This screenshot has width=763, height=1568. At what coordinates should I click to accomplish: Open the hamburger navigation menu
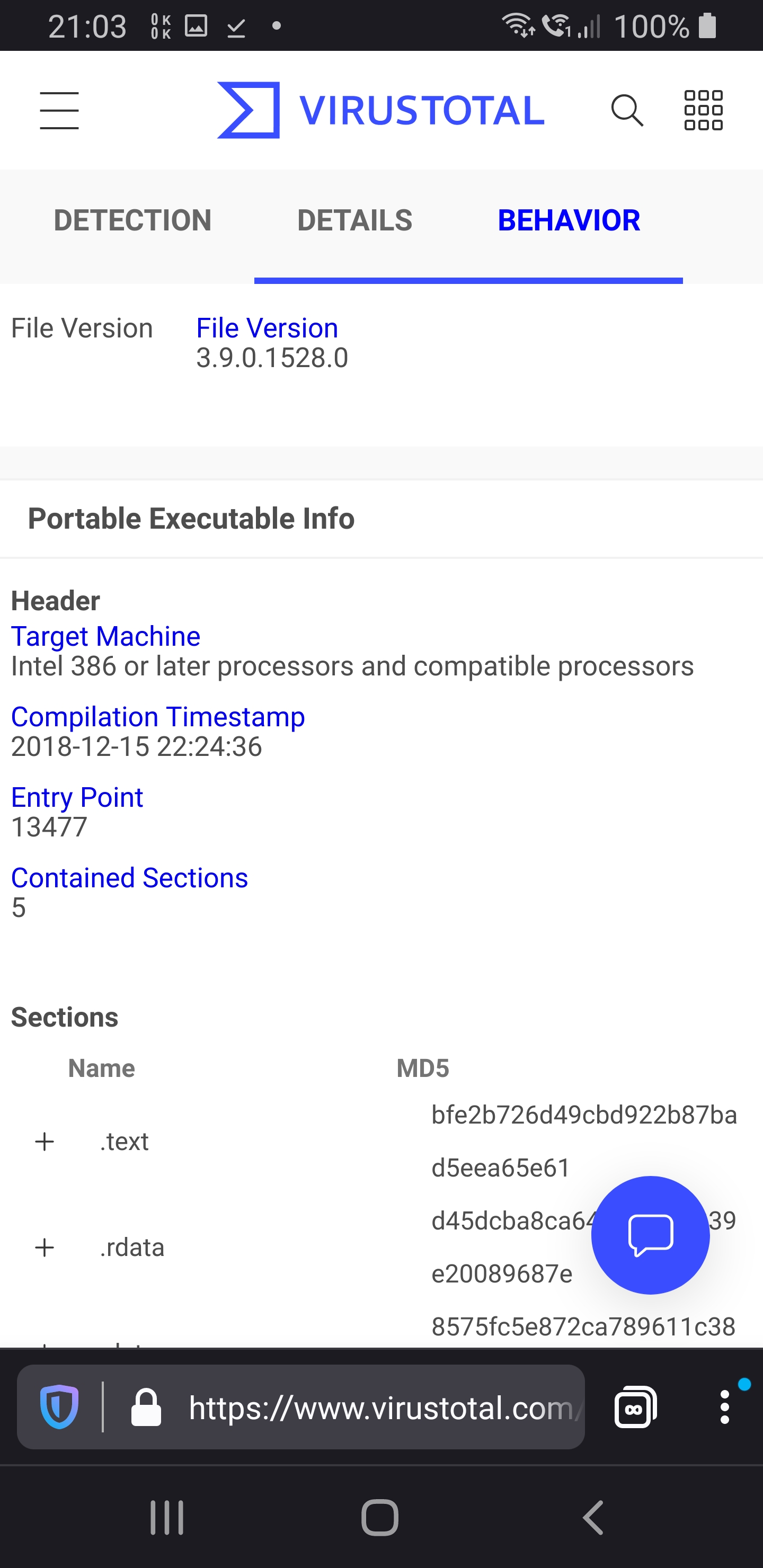58,110
